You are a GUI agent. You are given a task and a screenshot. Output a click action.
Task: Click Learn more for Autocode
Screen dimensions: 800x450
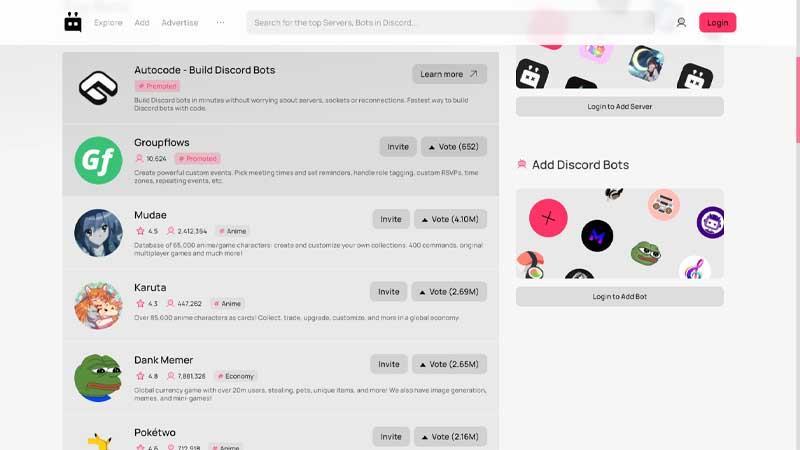(449, 74)
